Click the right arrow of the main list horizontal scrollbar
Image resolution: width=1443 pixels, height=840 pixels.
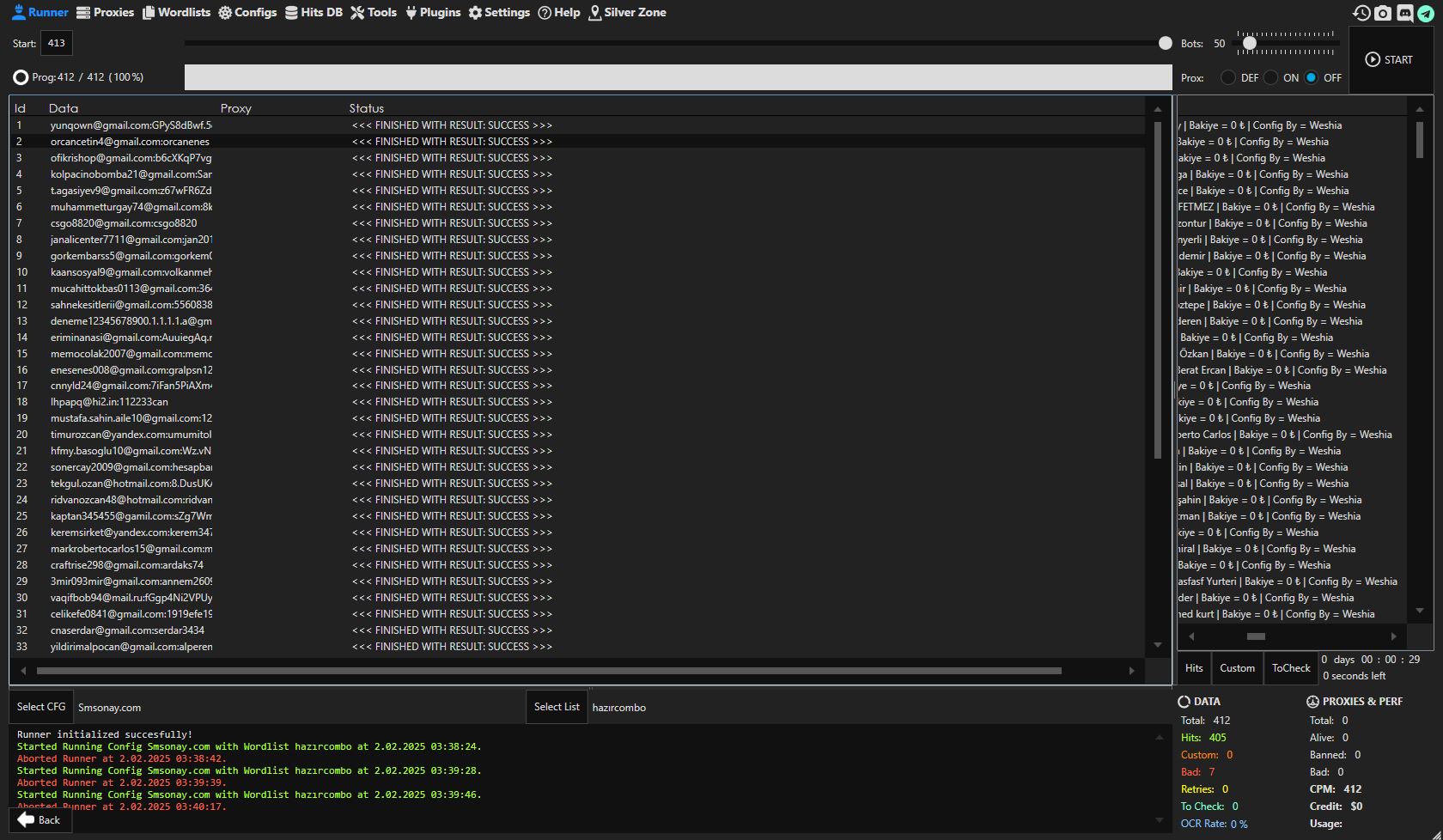(x=1131, y=671)
